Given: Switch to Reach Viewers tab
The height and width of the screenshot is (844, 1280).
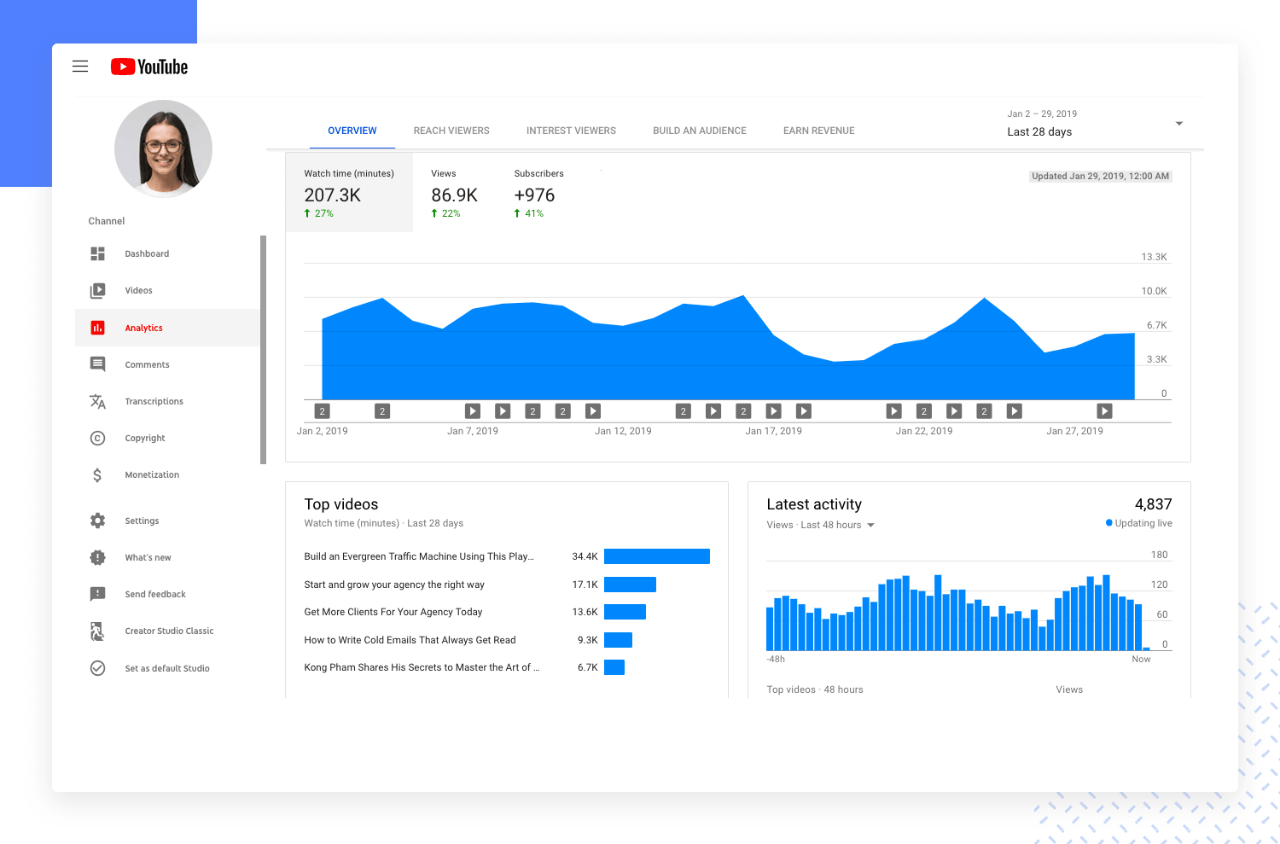Looking at the screenshot, I should (452, 131).
